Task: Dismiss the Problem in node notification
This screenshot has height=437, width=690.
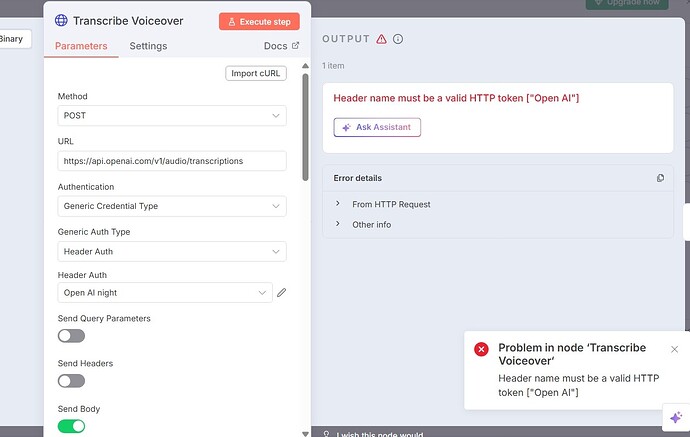Action: 674,349
